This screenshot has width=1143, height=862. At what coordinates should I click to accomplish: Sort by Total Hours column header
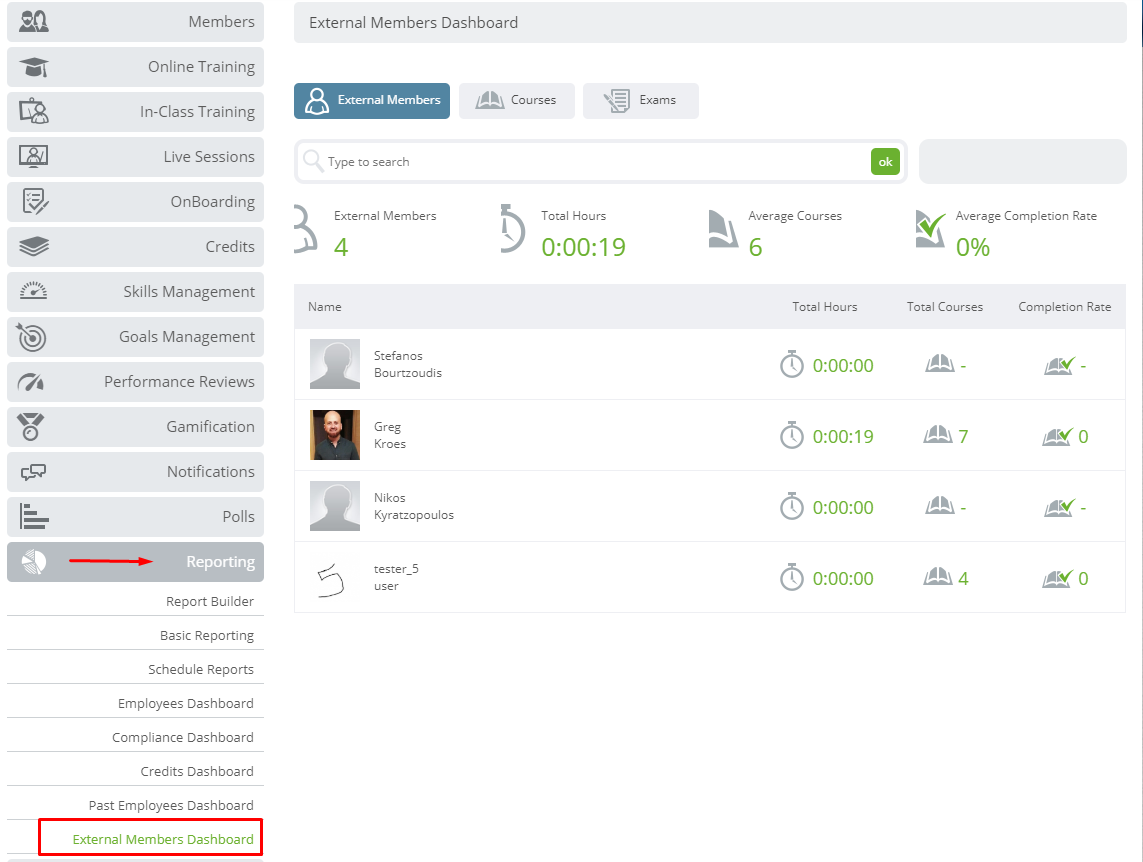point(824,307)
